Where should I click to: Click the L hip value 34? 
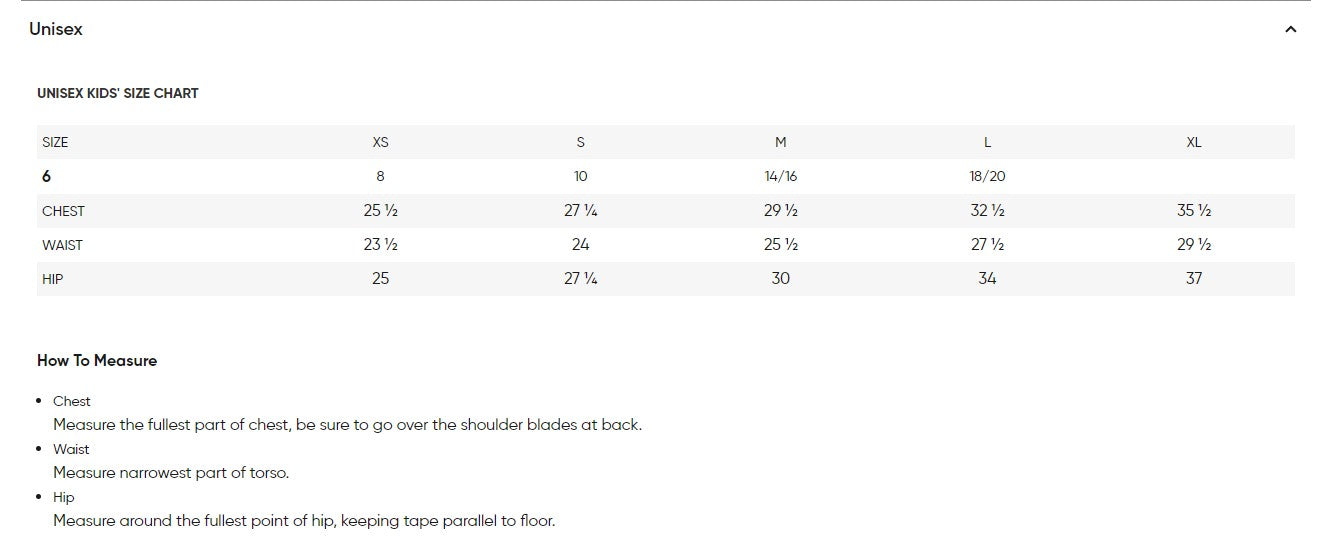987,279
